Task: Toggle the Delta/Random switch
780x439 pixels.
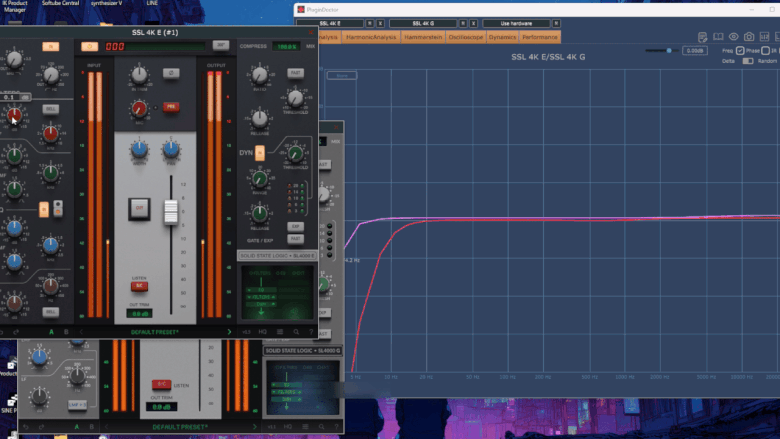Action: [x=749, y=61]
